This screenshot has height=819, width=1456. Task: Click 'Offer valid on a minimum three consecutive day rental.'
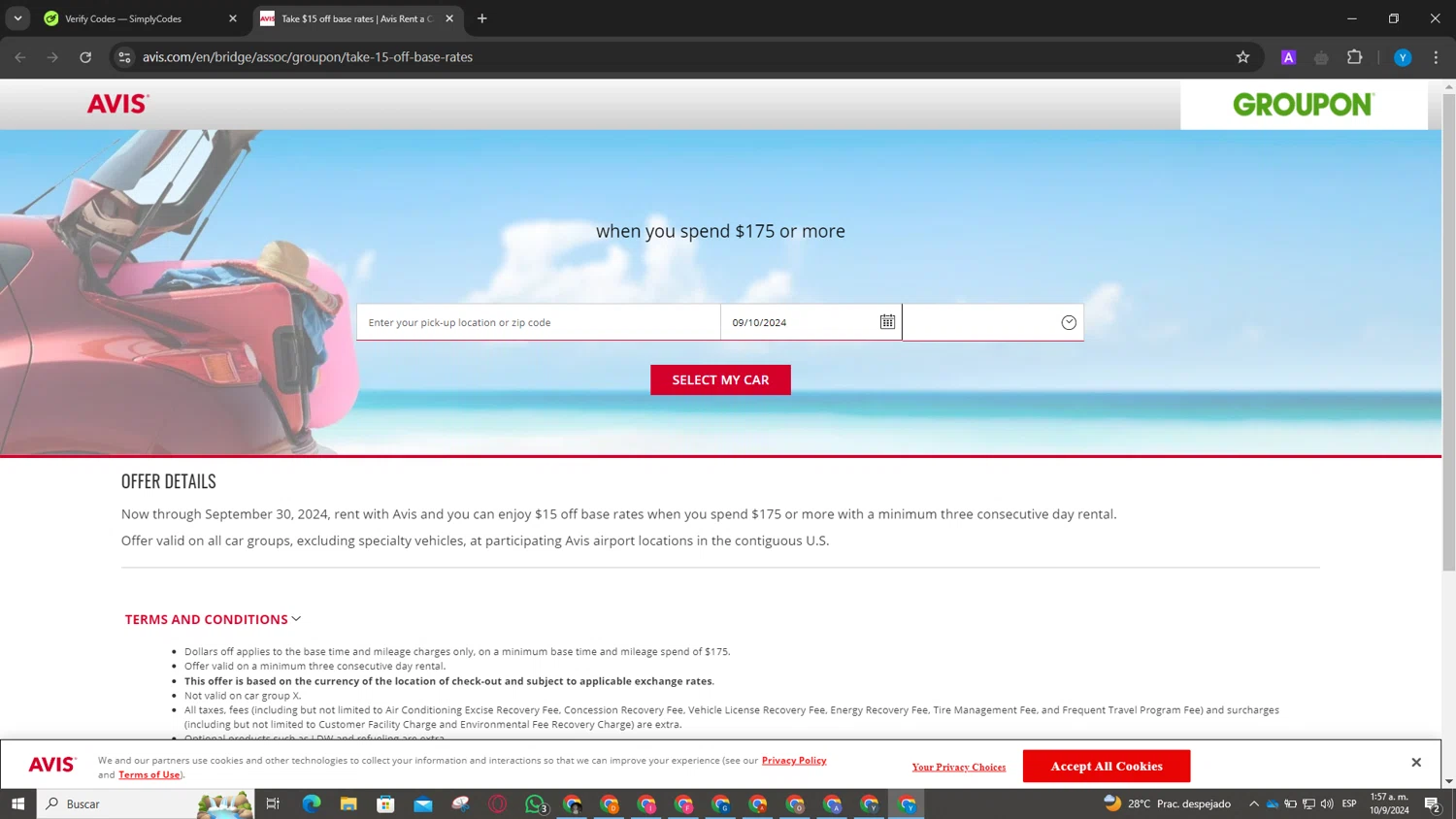point(315,667)
